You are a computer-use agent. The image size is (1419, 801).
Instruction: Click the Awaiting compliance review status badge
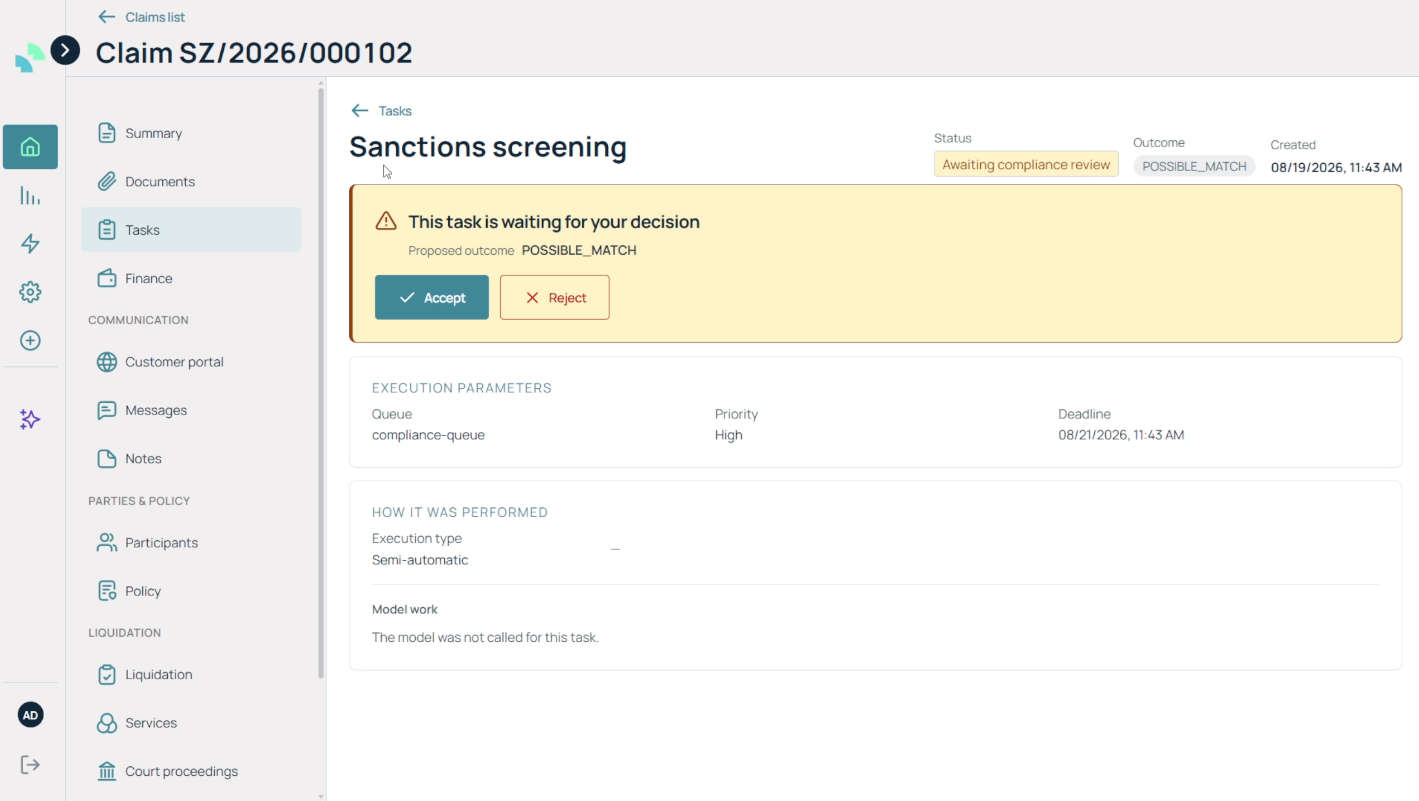tap(1026, 165)
